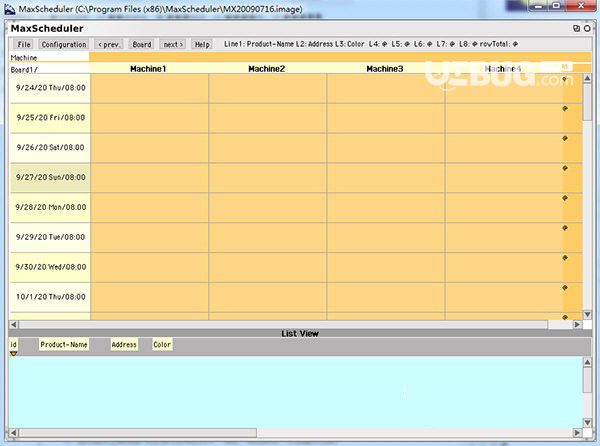The height and width of the screenshot is (446, 600).
Task: Click the list view scroll up arrow
Action: click(x=587, y=362)
